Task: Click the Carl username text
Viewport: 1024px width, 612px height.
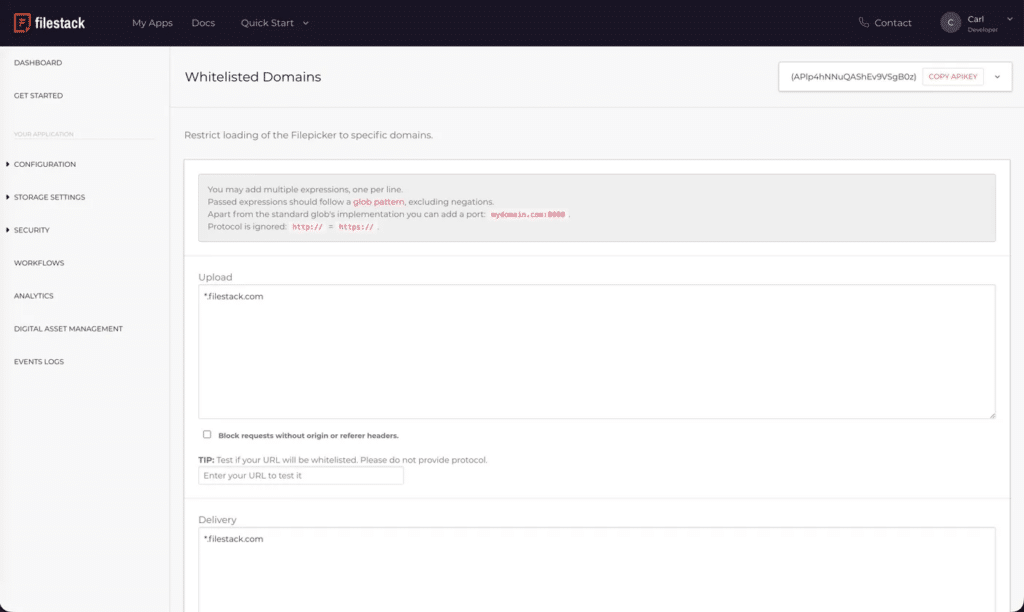Action: coord(976,19)
